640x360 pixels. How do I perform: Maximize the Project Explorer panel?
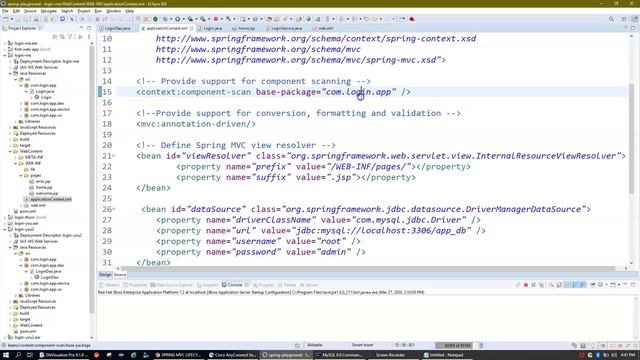pos(89,28)
